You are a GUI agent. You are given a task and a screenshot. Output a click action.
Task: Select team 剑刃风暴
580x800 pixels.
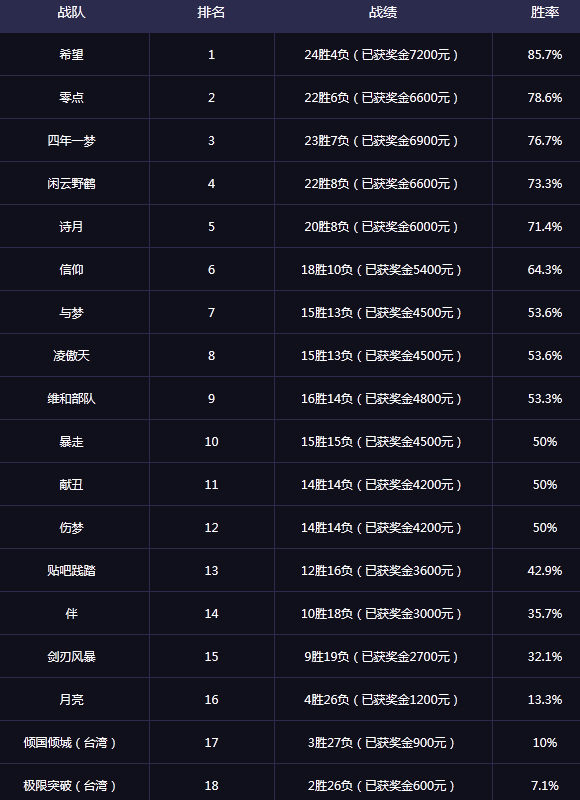point(71,657)
